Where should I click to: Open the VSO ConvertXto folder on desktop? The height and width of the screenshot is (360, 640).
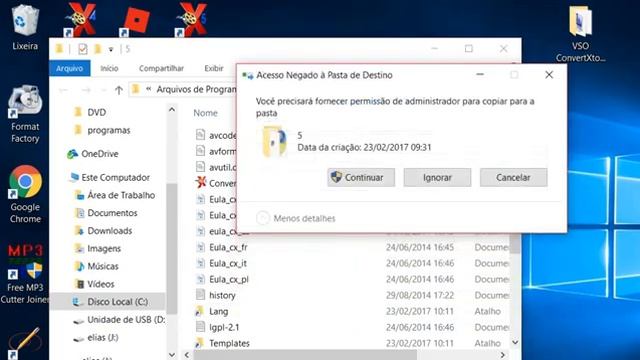click(580, 33)
